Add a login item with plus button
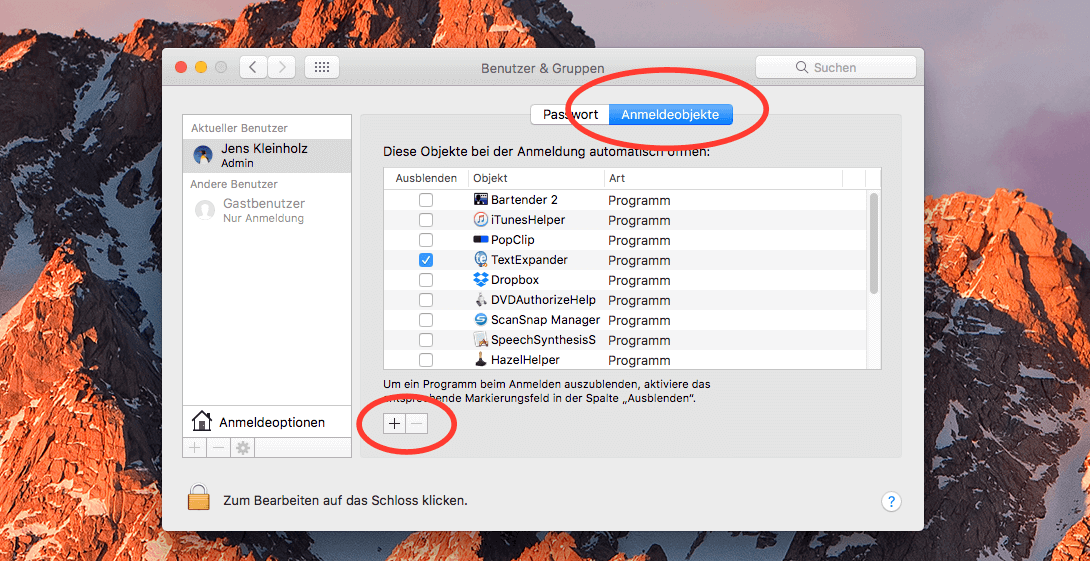 [x=394, y=424]
